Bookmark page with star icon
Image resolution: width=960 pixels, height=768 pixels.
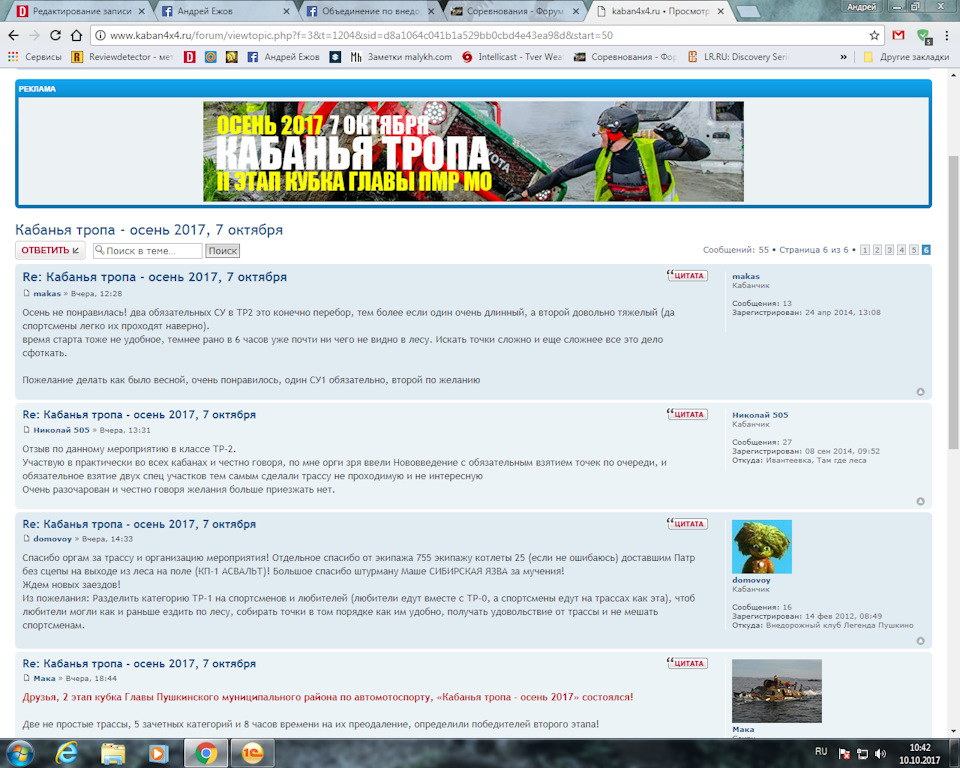click(x=874, y=36)
